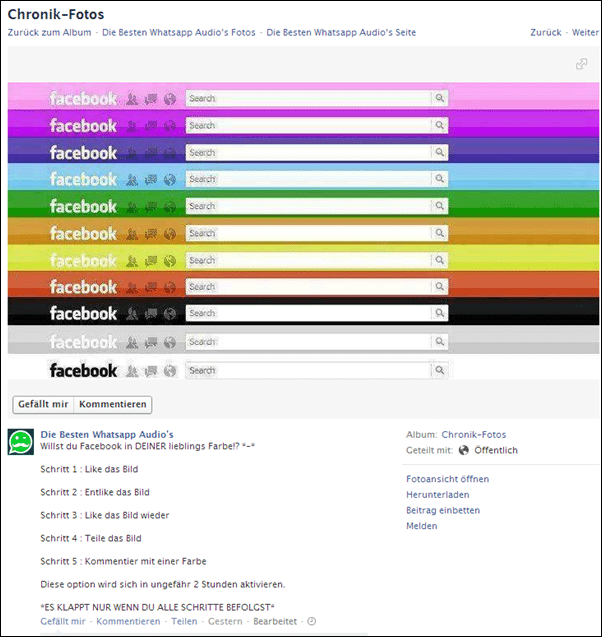Click the Gestern timestamp link

pyautogui.click(x=225, y=621)
